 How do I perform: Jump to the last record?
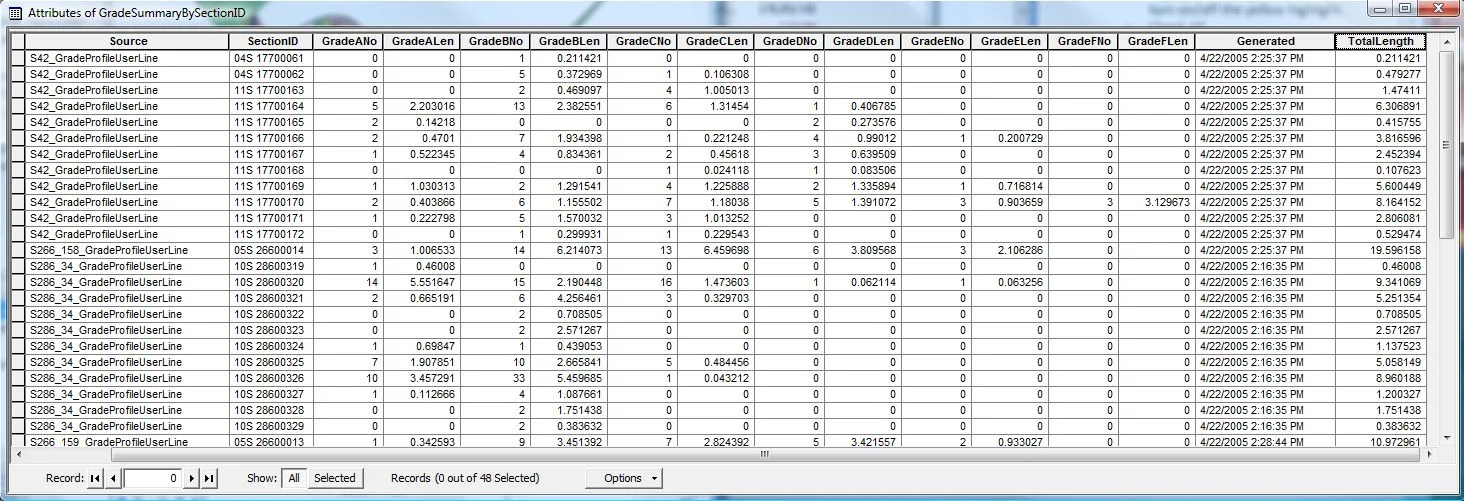pos(210,478)
